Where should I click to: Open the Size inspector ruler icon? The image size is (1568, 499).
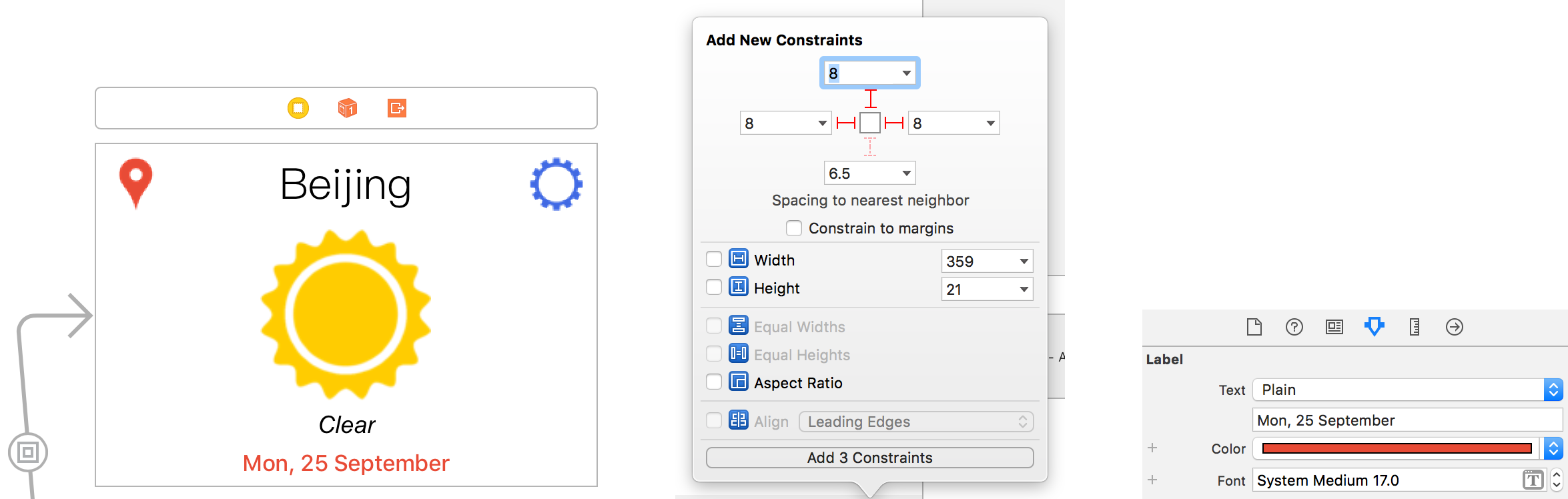1415,327
